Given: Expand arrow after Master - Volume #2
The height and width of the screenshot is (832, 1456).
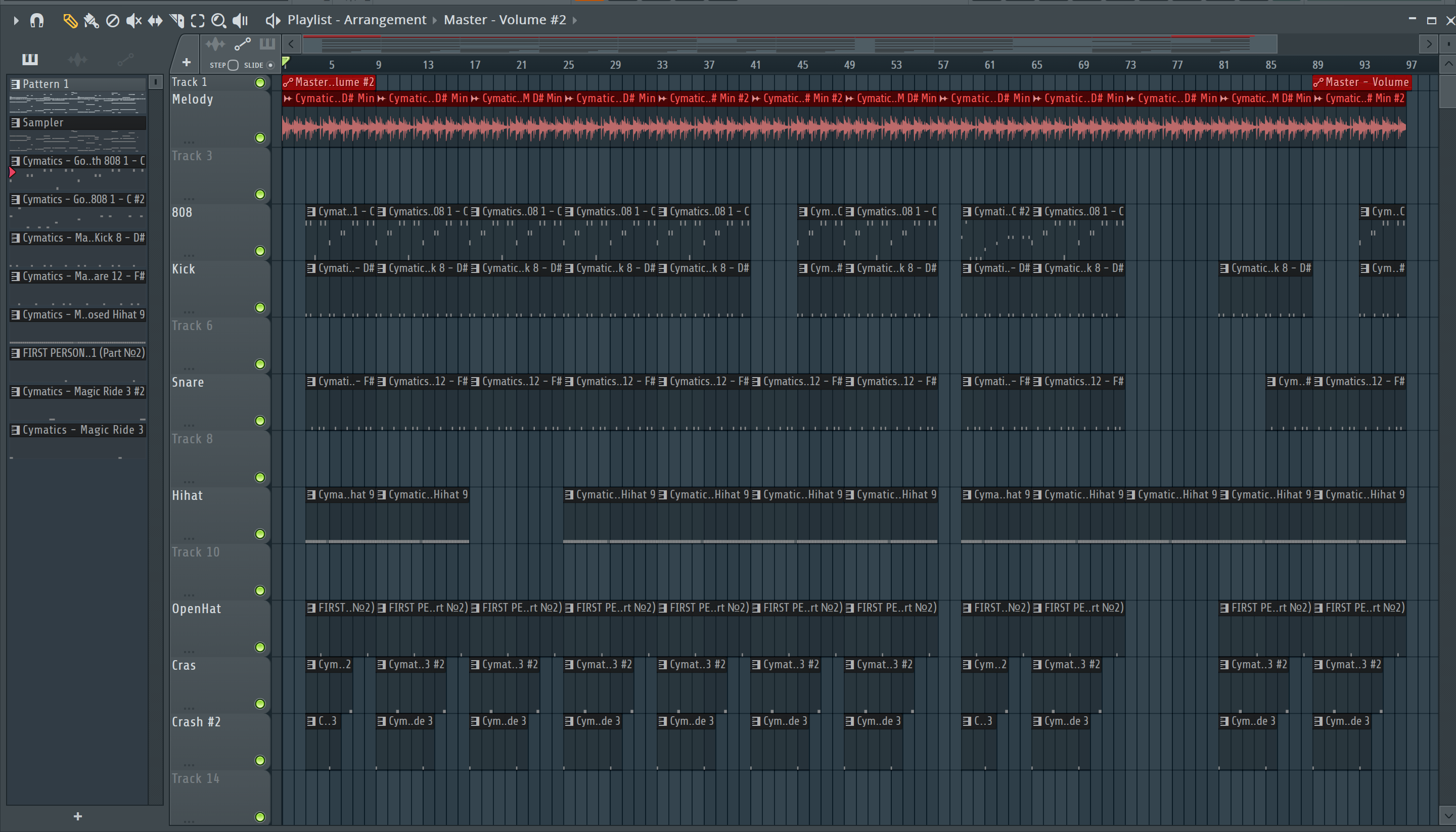Looking at the screenshot, I should tap(575, 21).
